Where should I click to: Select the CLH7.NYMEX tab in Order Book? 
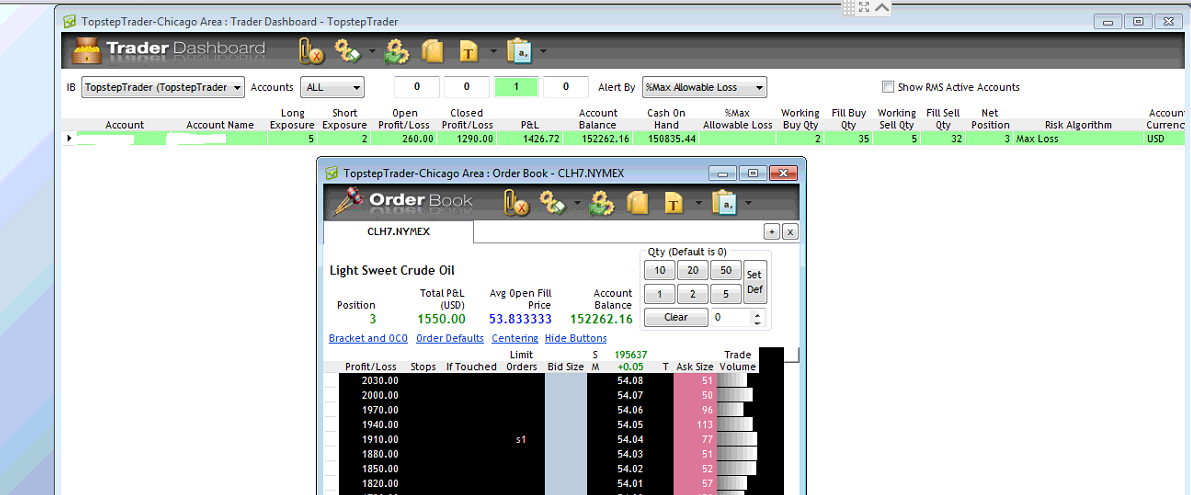(399, 232)
